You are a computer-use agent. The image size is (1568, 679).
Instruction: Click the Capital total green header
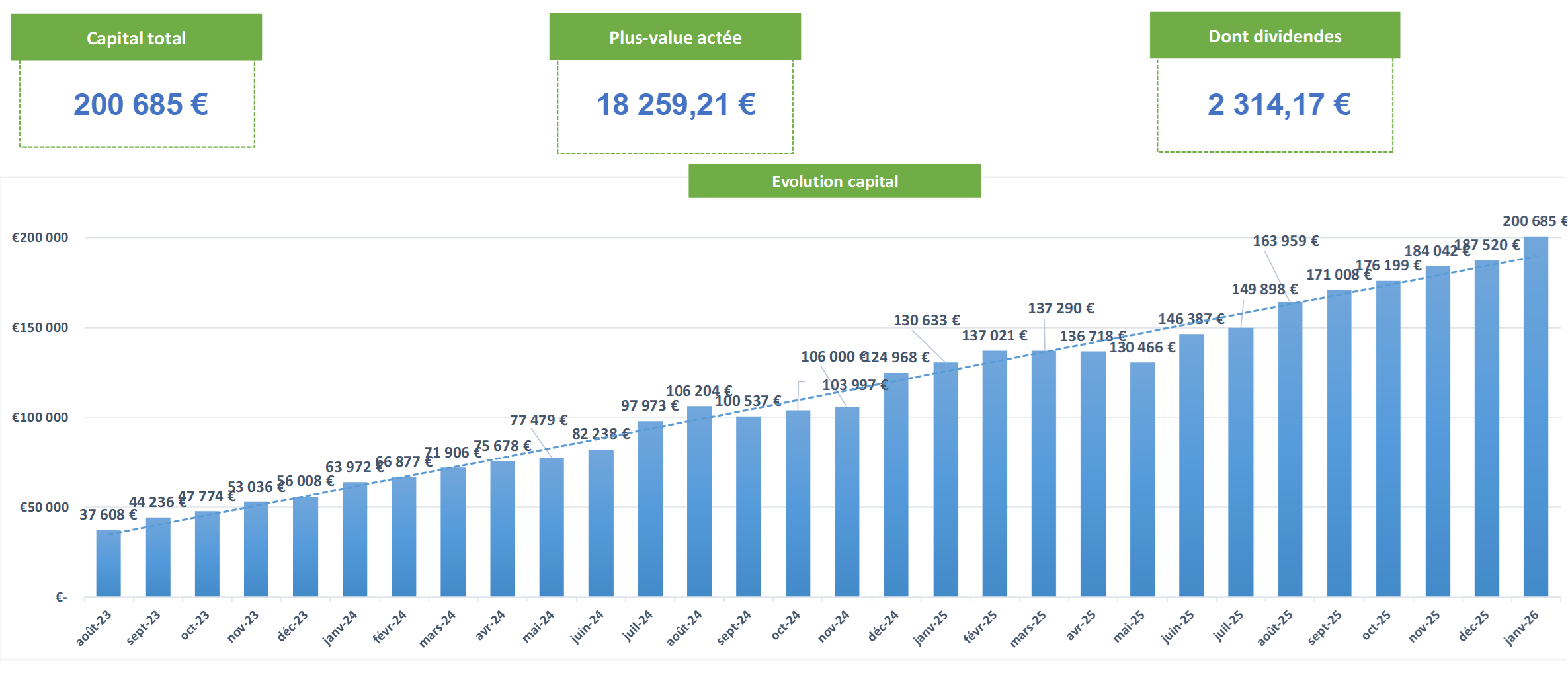(136, 38)
